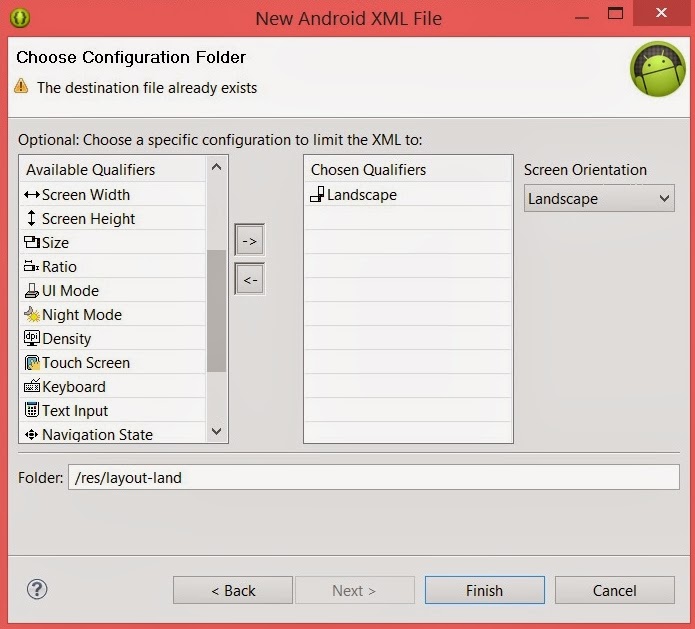
Task: Select Screen Height qualifier text
Action: point(89,219)
